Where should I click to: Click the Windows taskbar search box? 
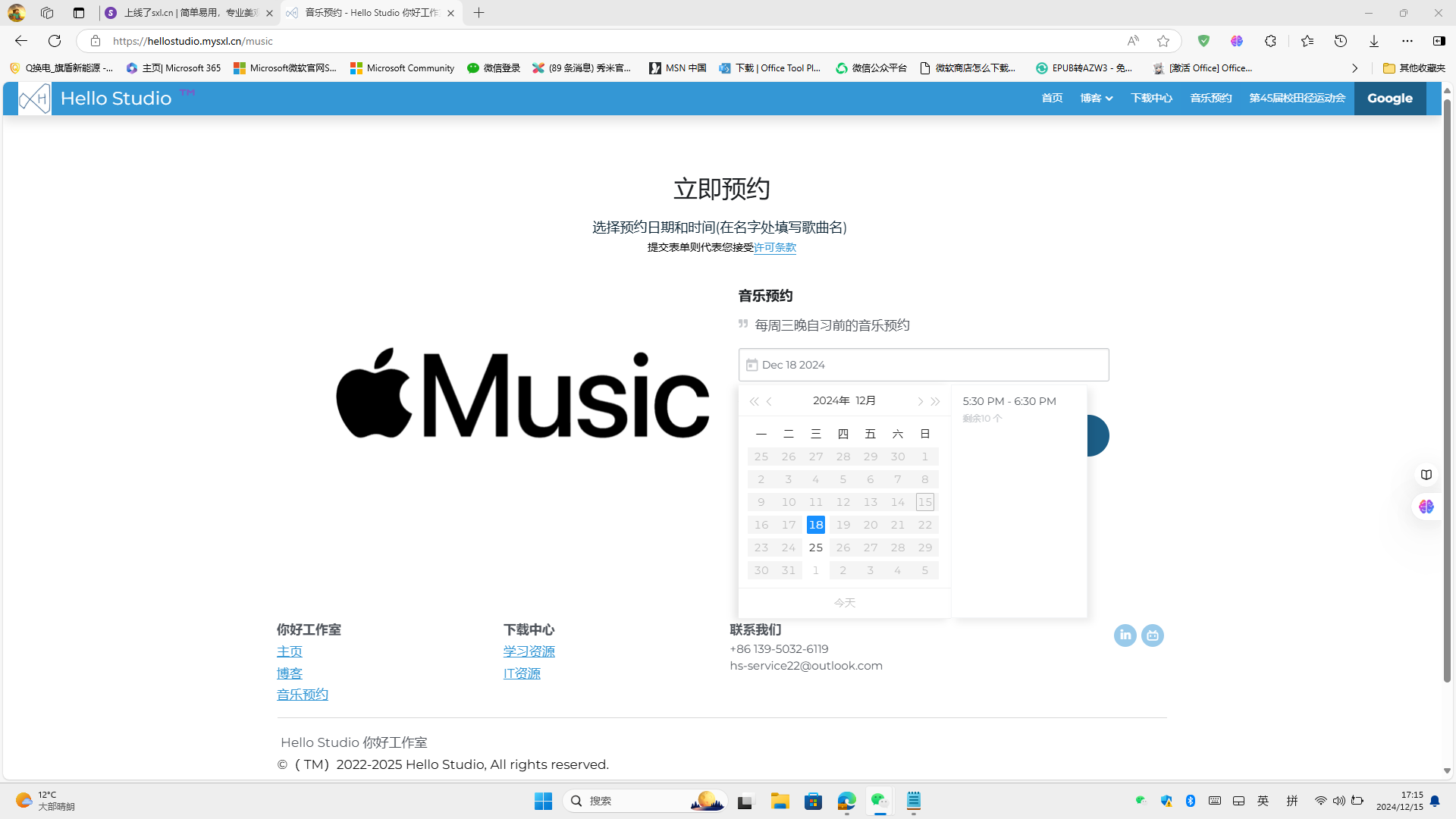click(x=645, y=801)
